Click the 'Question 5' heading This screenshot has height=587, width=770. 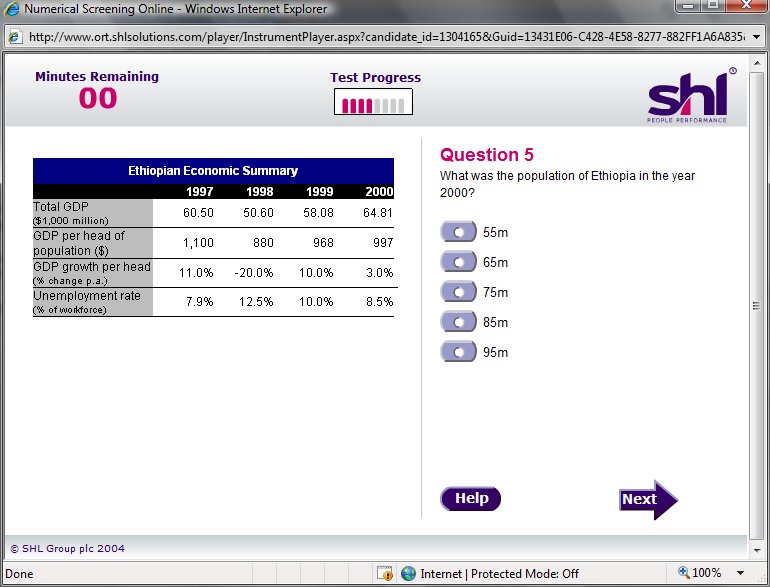coord(487,155)
